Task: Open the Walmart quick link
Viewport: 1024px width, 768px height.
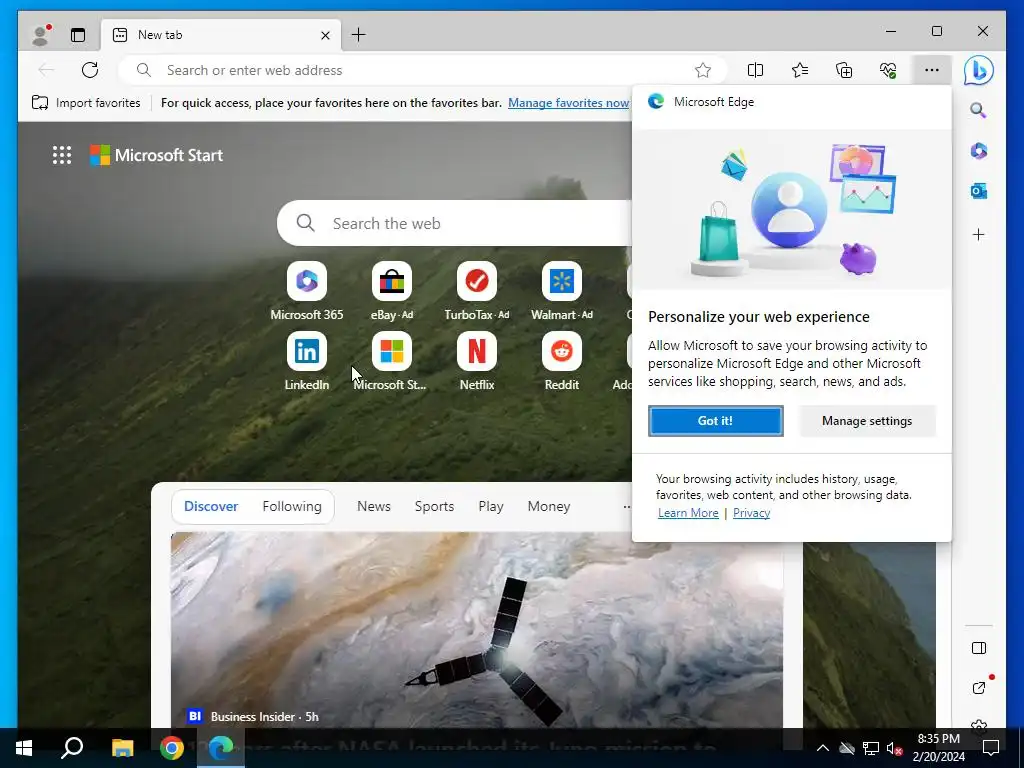Action: point(562,291)
